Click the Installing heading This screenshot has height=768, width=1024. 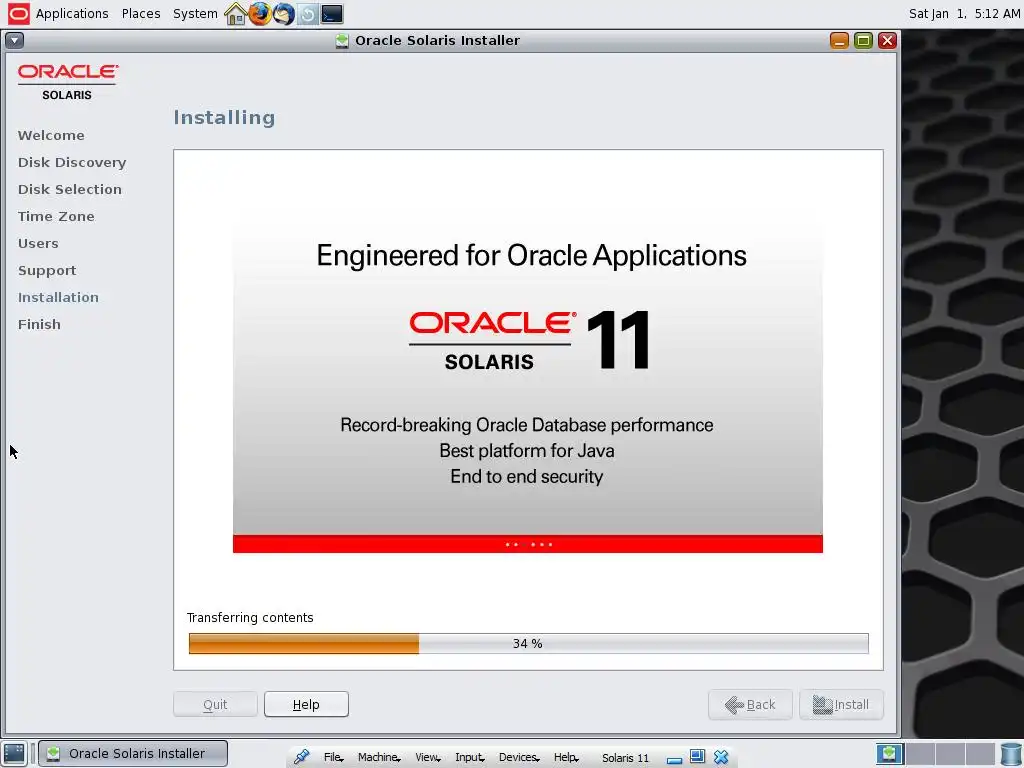click(x=224, y=118)
